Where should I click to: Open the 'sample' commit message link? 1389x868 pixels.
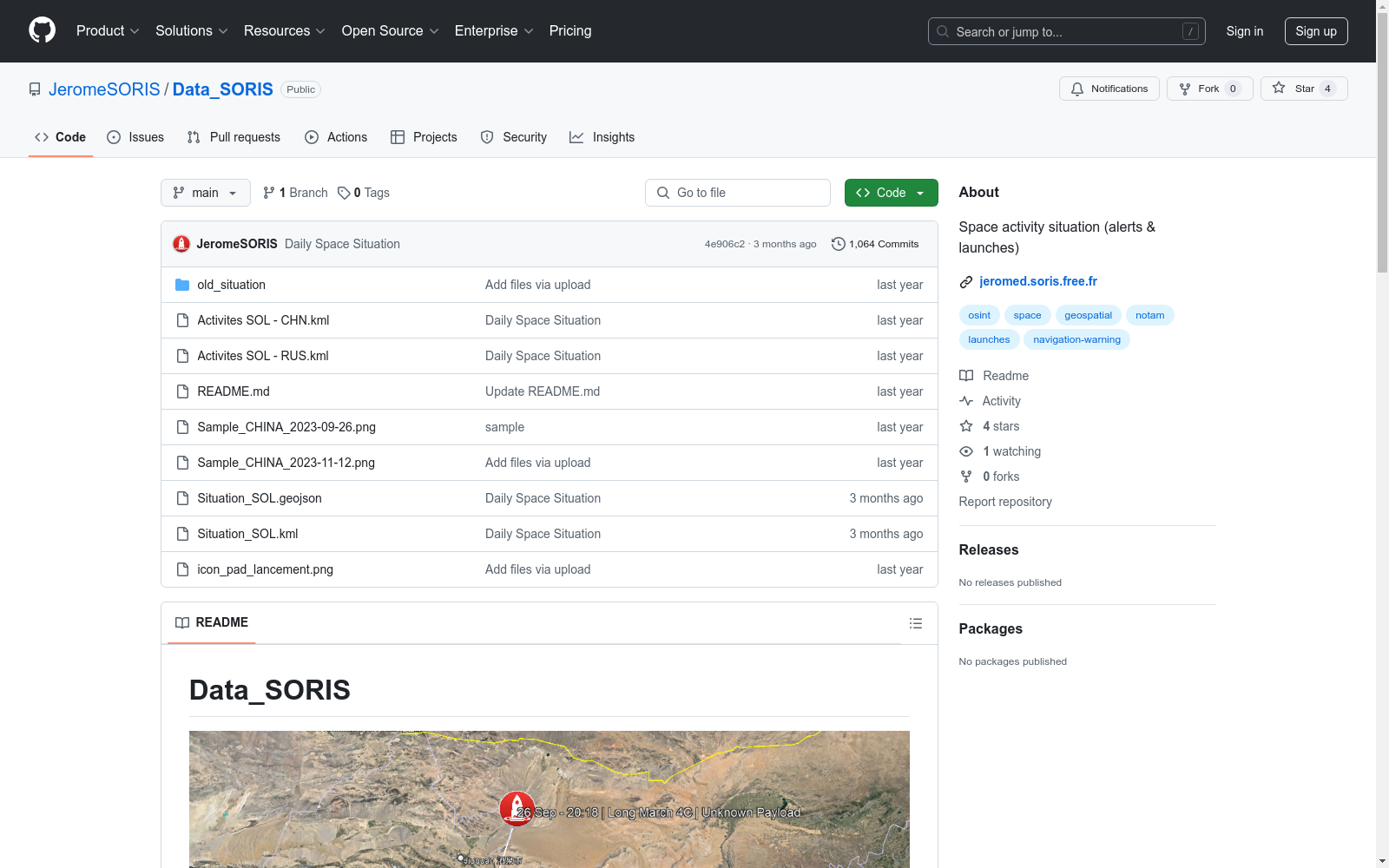click(x=504, y=427)
